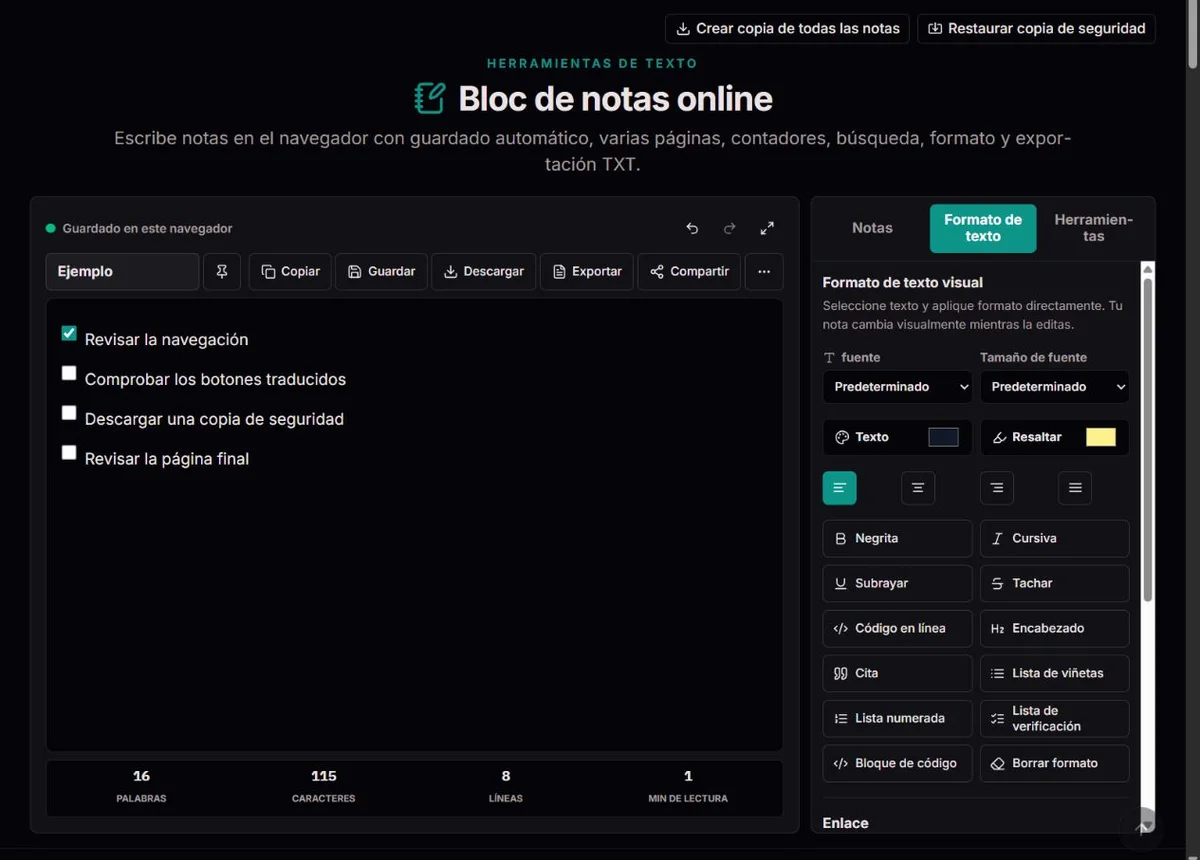Click the Descargar button
The width and height of the screenshot is (1200, 860).
[x=484, y=272]
